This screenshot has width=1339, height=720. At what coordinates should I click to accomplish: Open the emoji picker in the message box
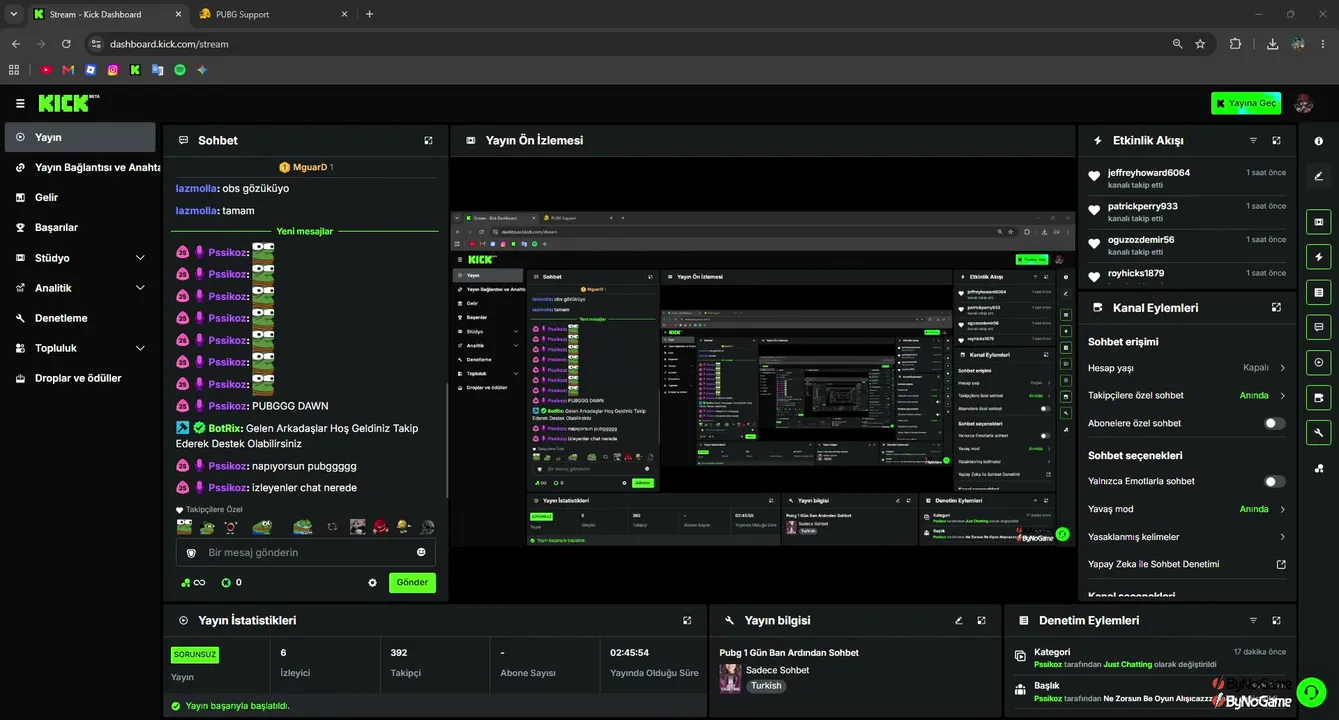click(x=421, y=552)
